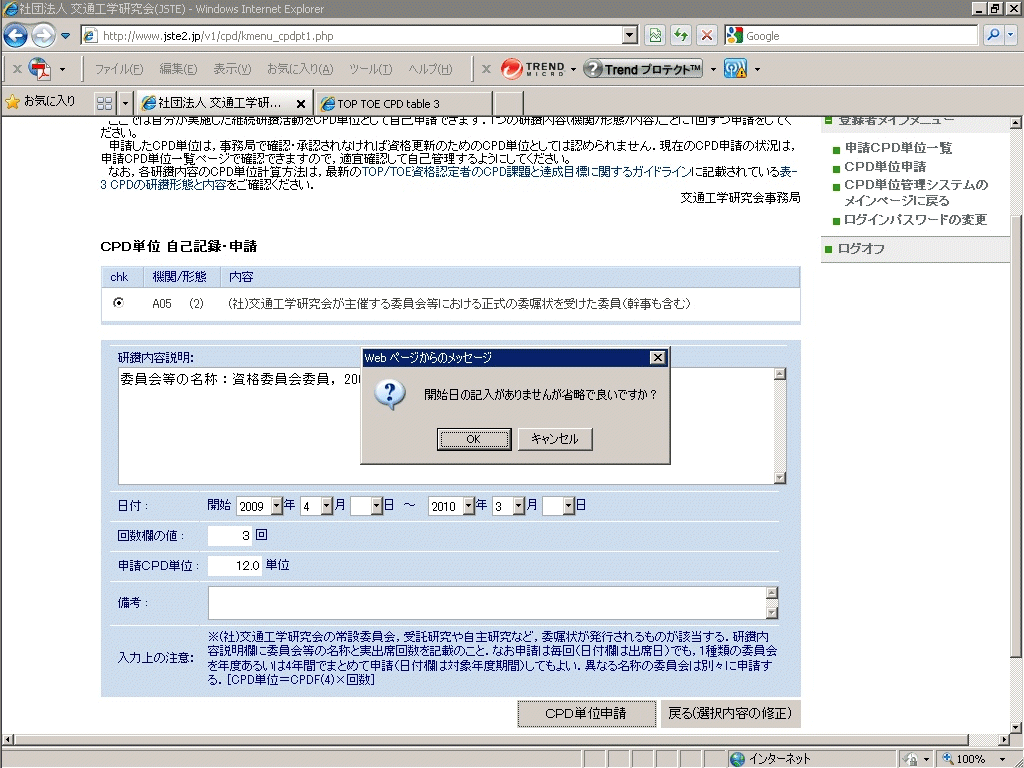This screenshot has height=768, width=1024.
Task: Click キャンセル in the message dialog
Action: click(x=554, y=439)
